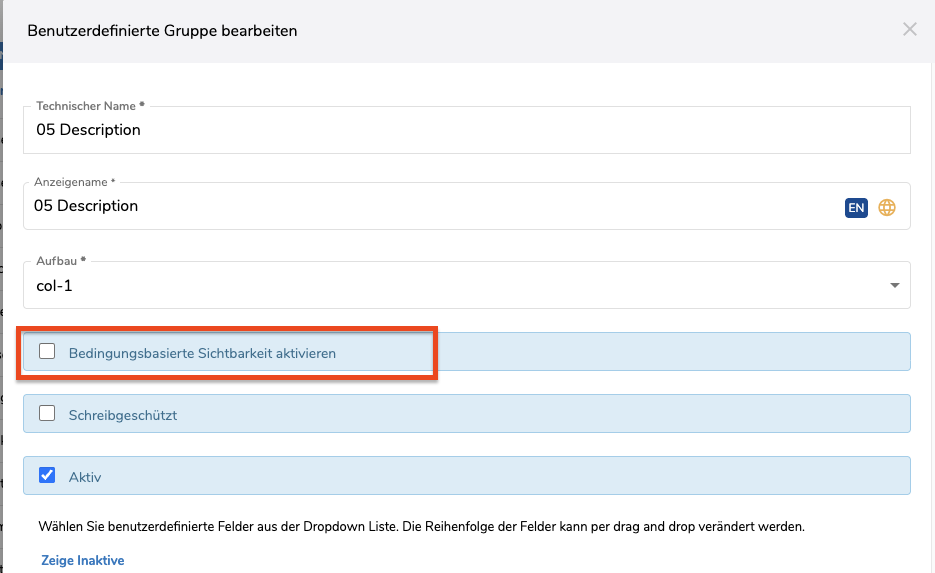
Task: Click the Aktiv label text
Action: [85, 477]
